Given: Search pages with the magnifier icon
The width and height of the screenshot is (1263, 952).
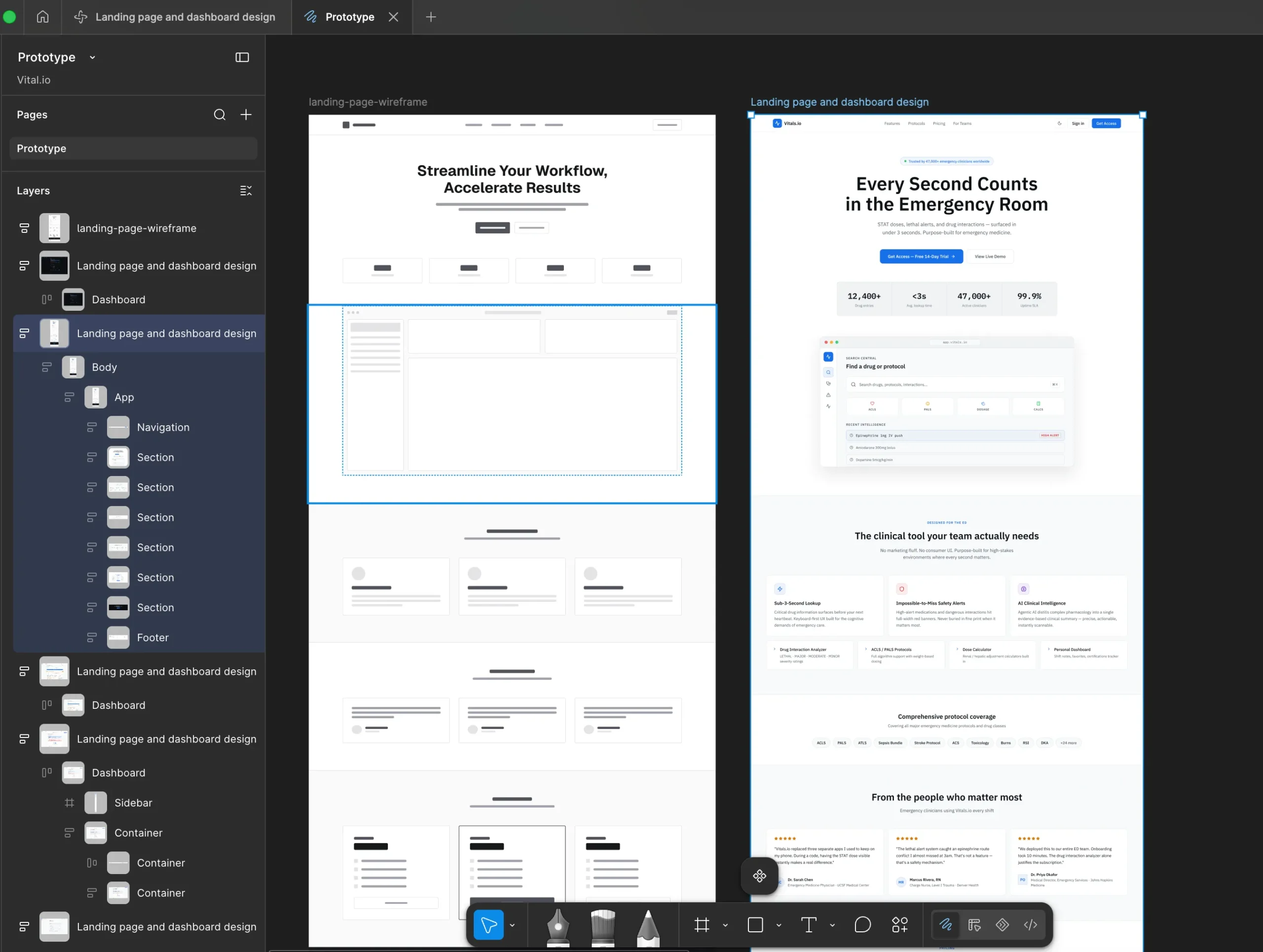Looking at the screenshot, I should [220, 115].
